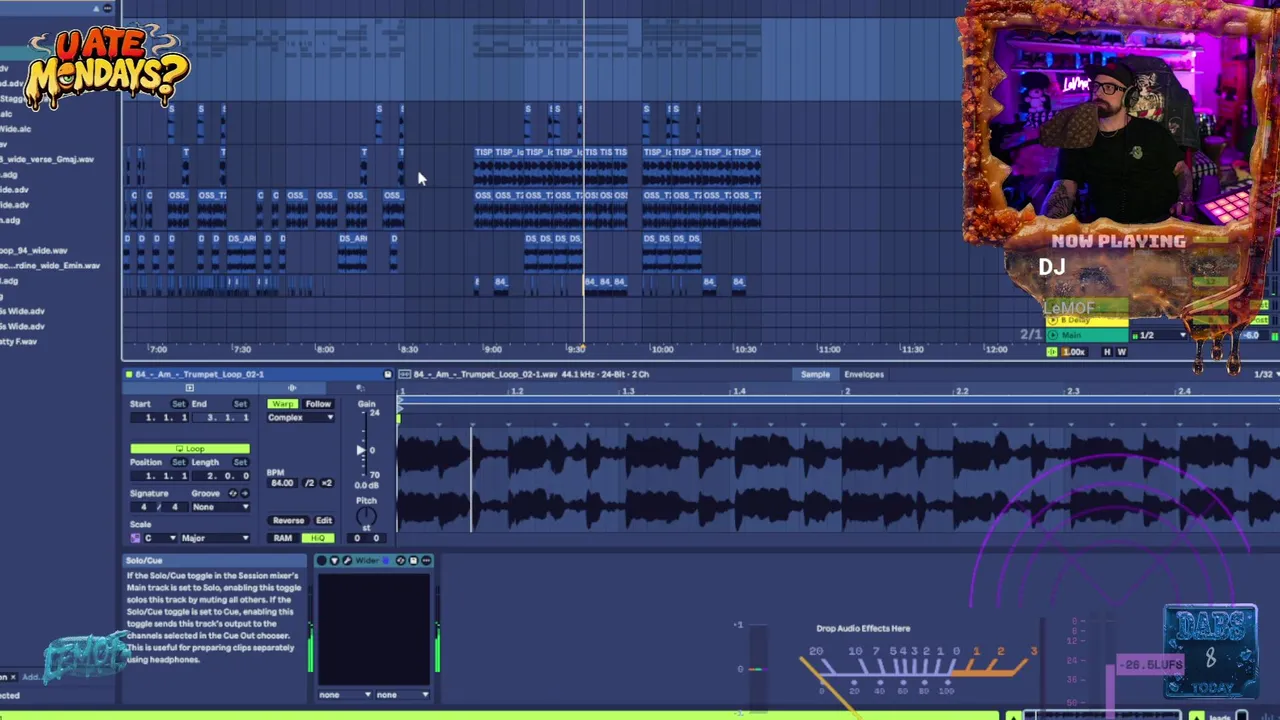Click the green zoom-to-selection icon below Main
This screenshot has height=720, width=1280.
(x=1052, y=352)
